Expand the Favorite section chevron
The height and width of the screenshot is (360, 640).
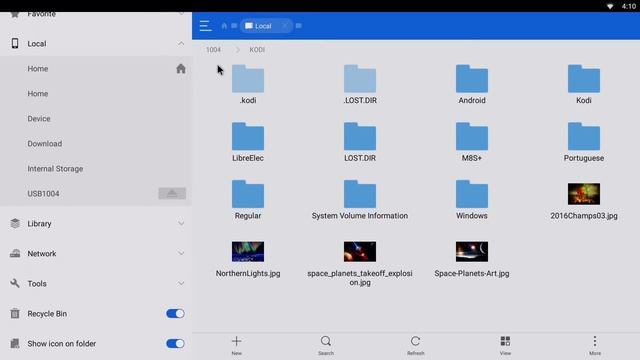pos(181,14)
